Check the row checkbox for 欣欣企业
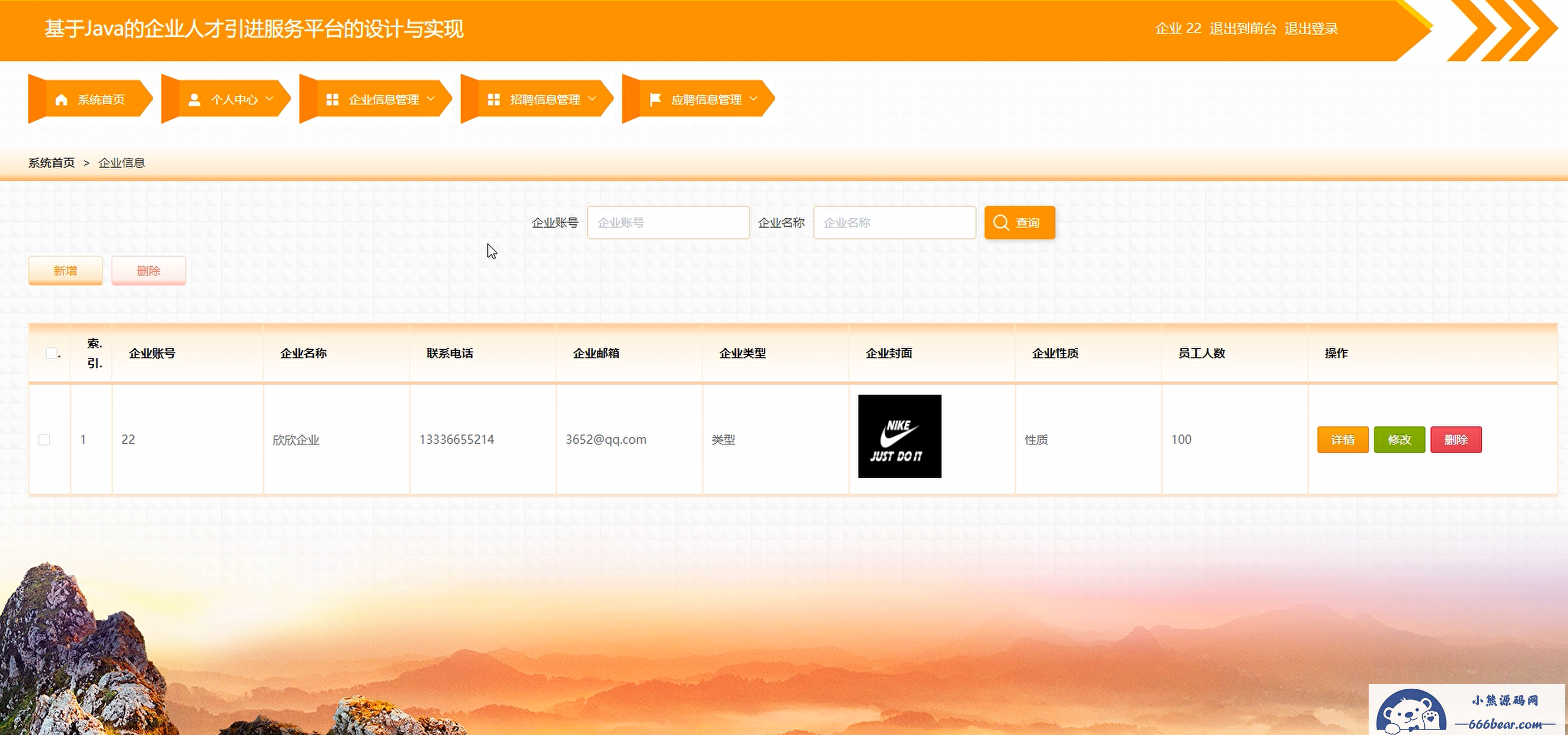The height and width of the screenshot is (735, 1568). click(x=44, y=439)
